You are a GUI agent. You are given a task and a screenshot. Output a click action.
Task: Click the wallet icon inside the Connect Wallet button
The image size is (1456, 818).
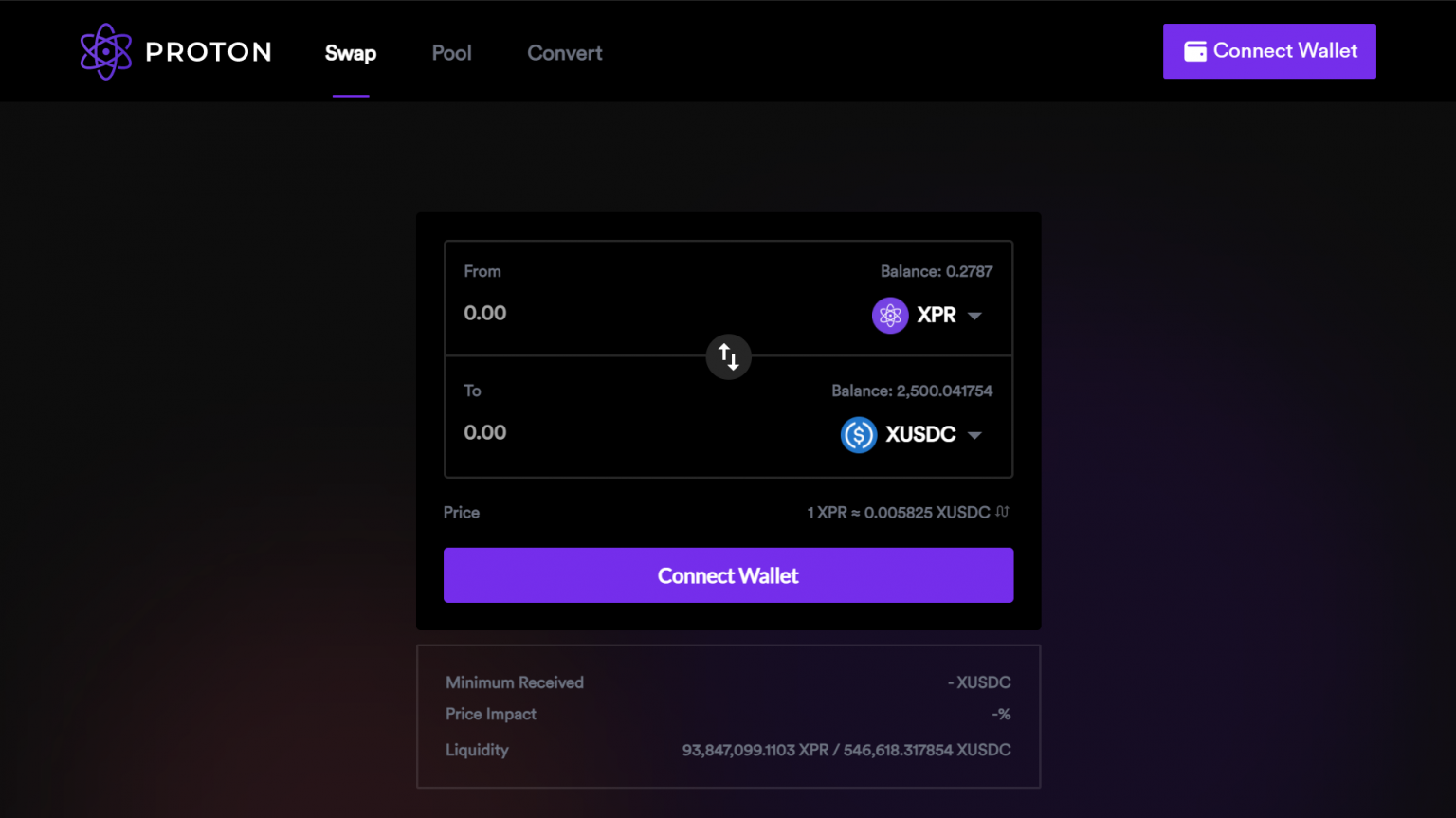pos(1195,50)
